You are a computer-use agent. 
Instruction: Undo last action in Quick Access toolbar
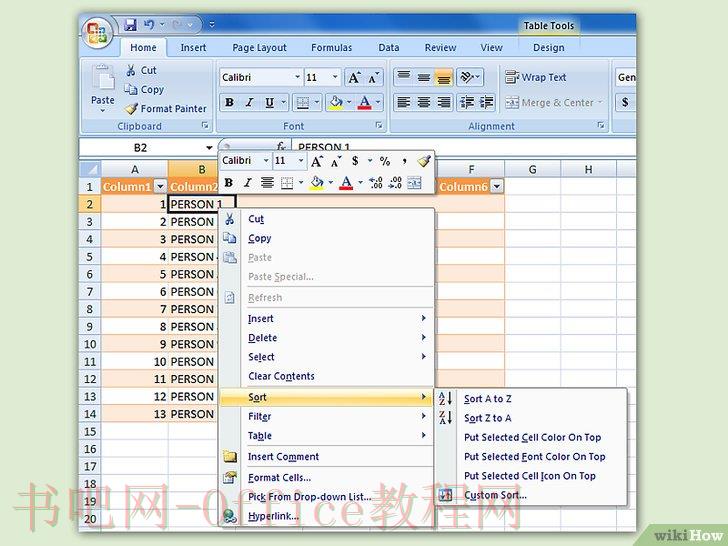(x=150, y=25)
